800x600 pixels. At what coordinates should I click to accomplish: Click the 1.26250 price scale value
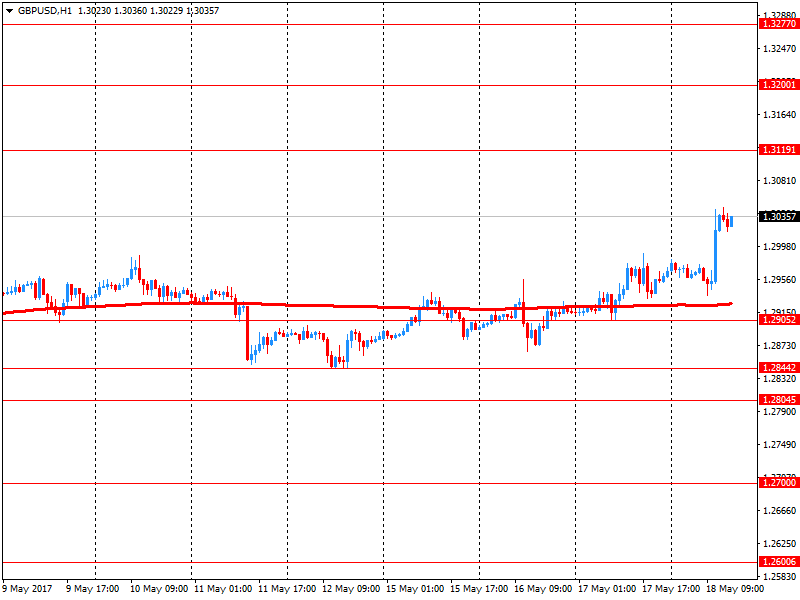[780, 544]
